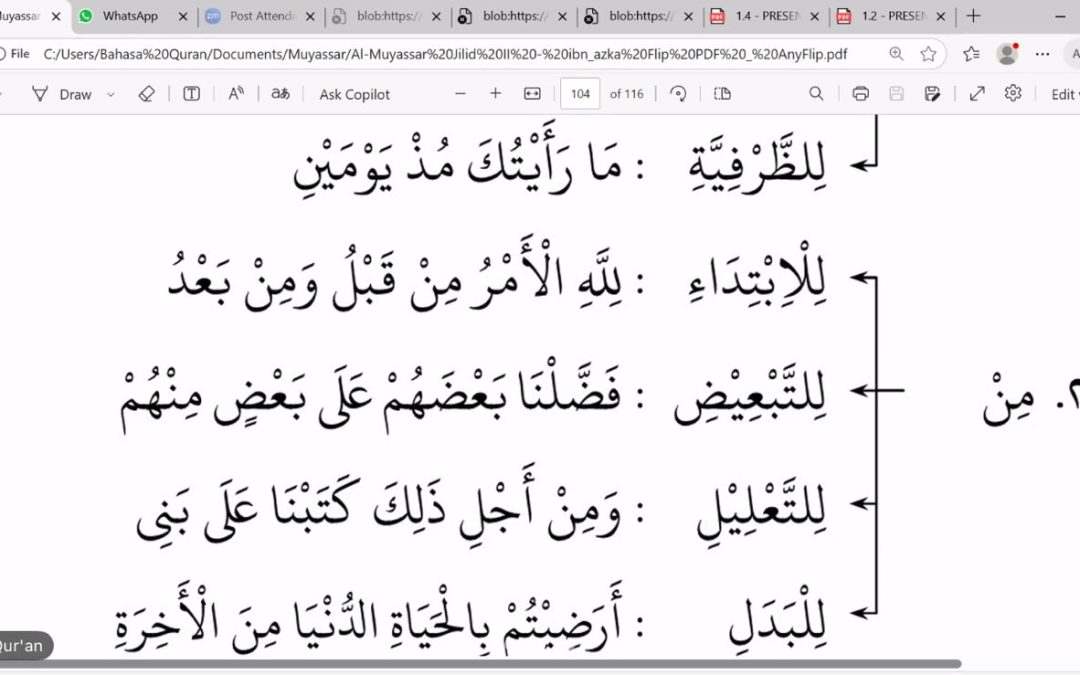Click the Edit button in PDF toolbar

(x=1064, y=94)
